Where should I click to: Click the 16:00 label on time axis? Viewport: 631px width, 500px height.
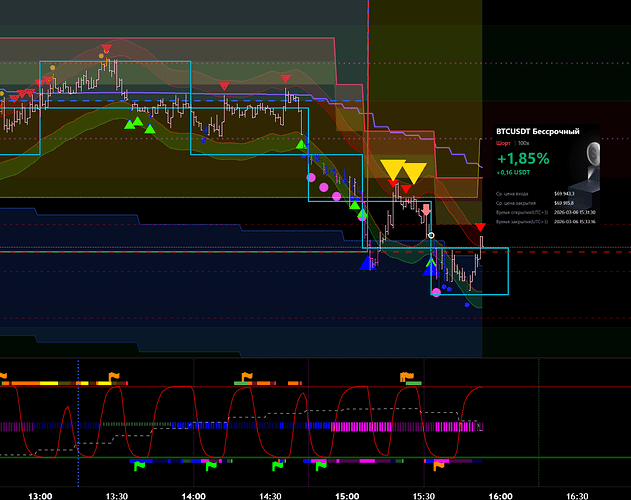[x=500, y=493]
